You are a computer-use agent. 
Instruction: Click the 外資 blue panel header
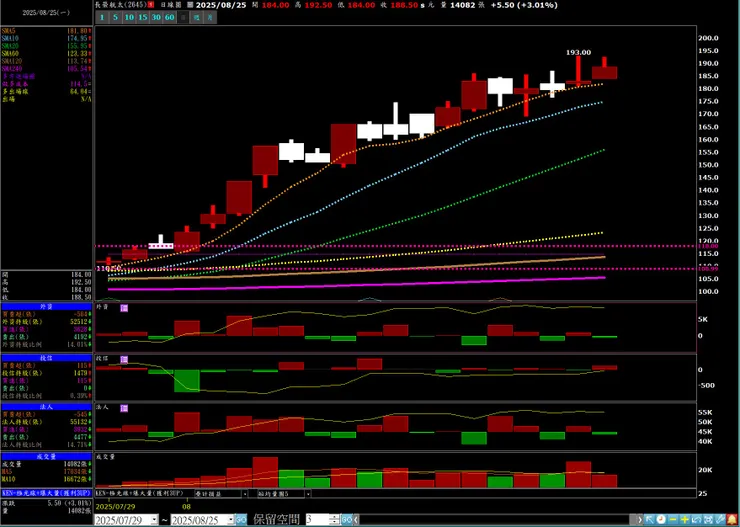point(46,306)
